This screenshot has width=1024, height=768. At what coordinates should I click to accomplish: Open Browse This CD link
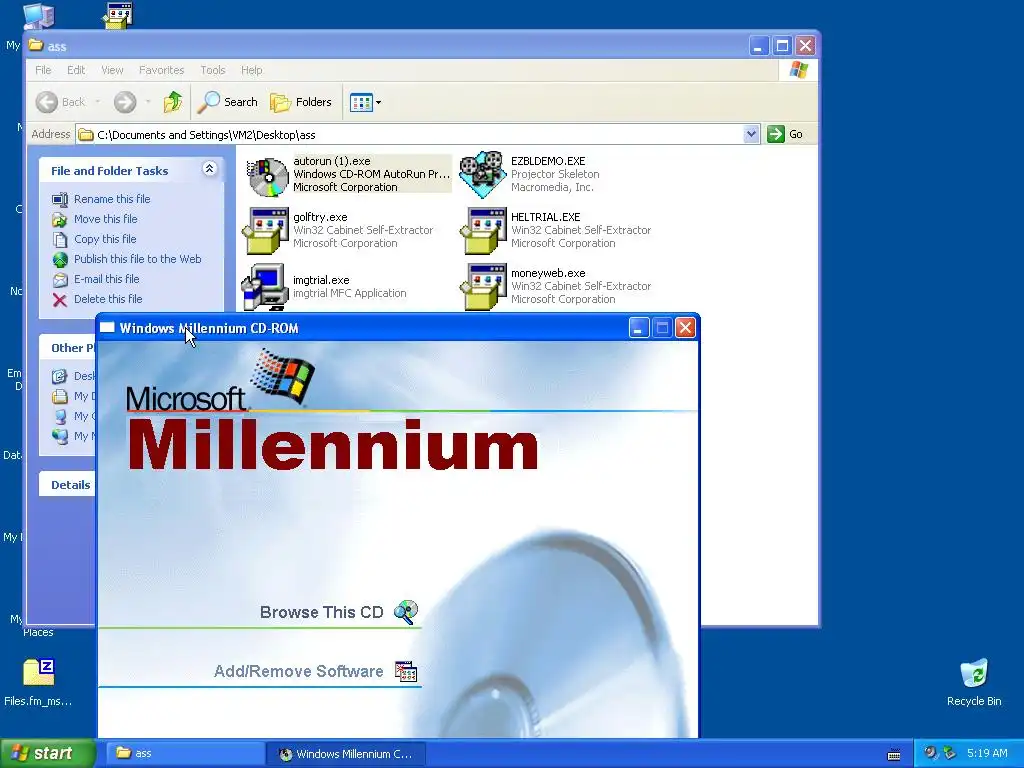tap(321, 613)
